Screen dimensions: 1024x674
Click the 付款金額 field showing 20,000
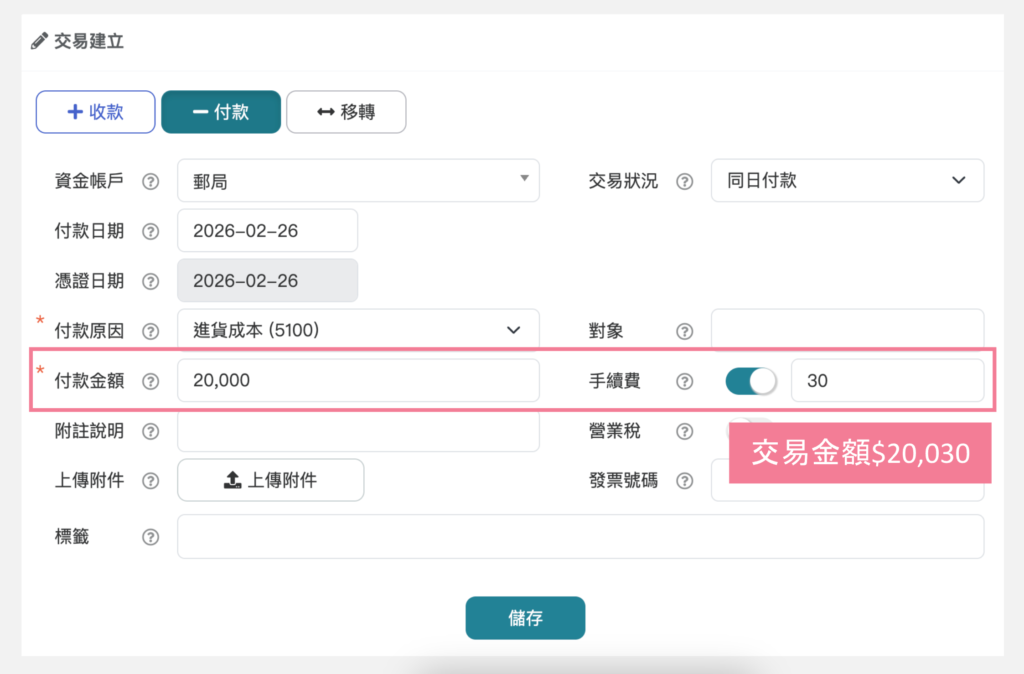coord(358,381)
